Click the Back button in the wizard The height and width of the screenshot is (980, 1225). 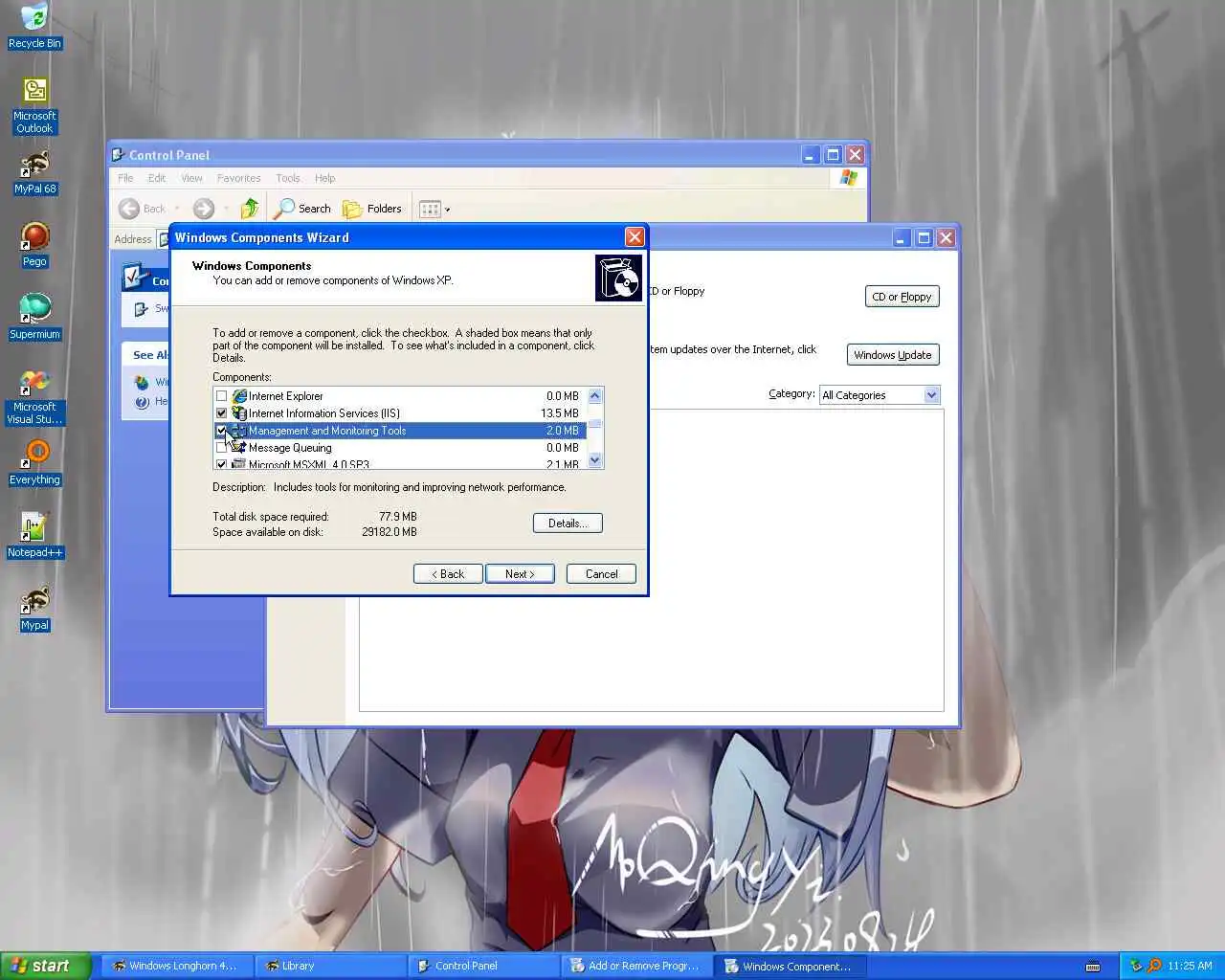(x=448, y=573)
